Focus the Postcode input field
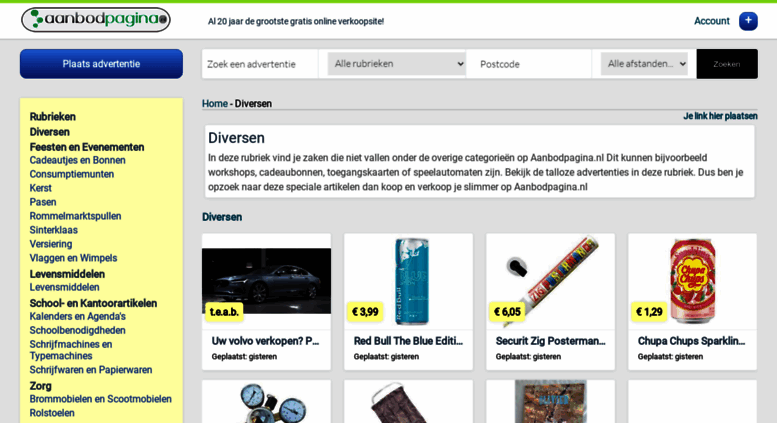The width and height of the screenshot is (777, 423). click(529, 64)
